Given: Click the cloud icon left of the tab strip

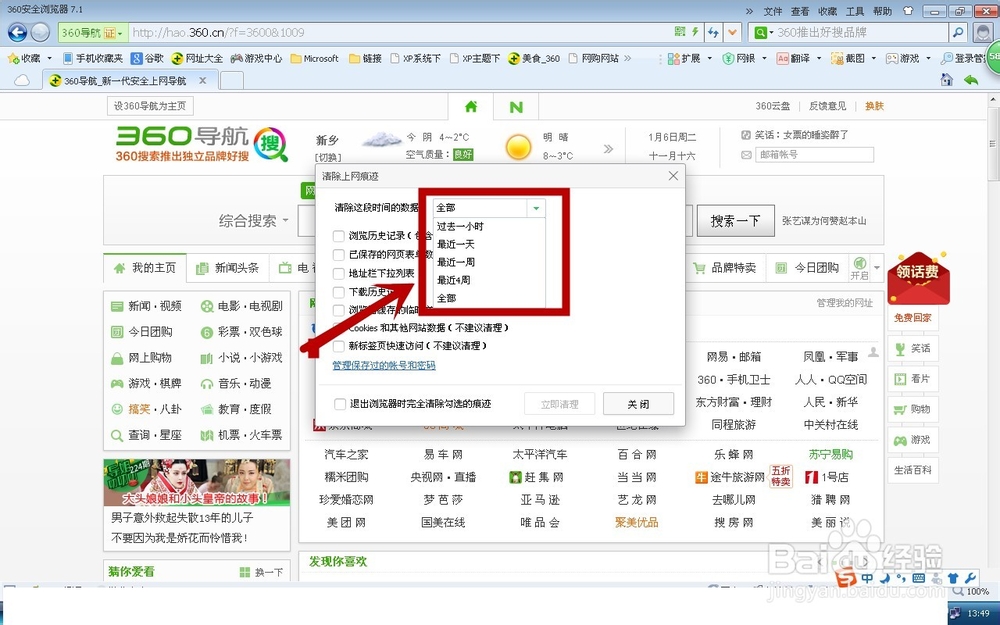Looking at the screenshot, I should coord(22,80).
